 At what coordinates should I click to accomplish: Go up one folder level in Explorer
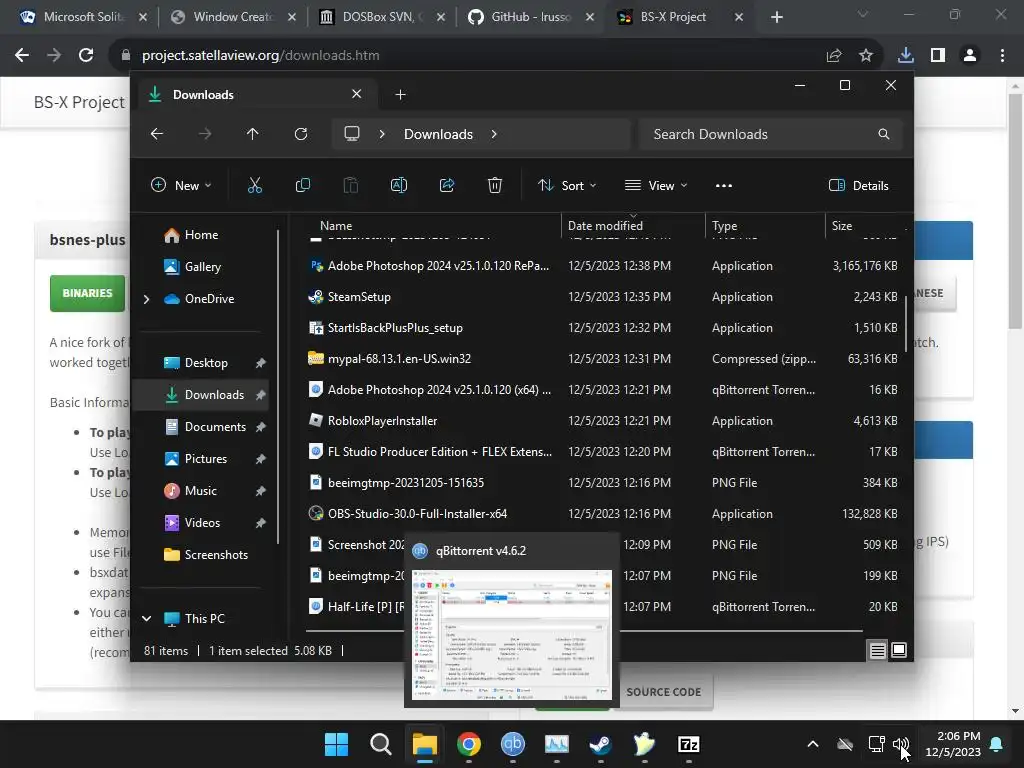point(252,134)
